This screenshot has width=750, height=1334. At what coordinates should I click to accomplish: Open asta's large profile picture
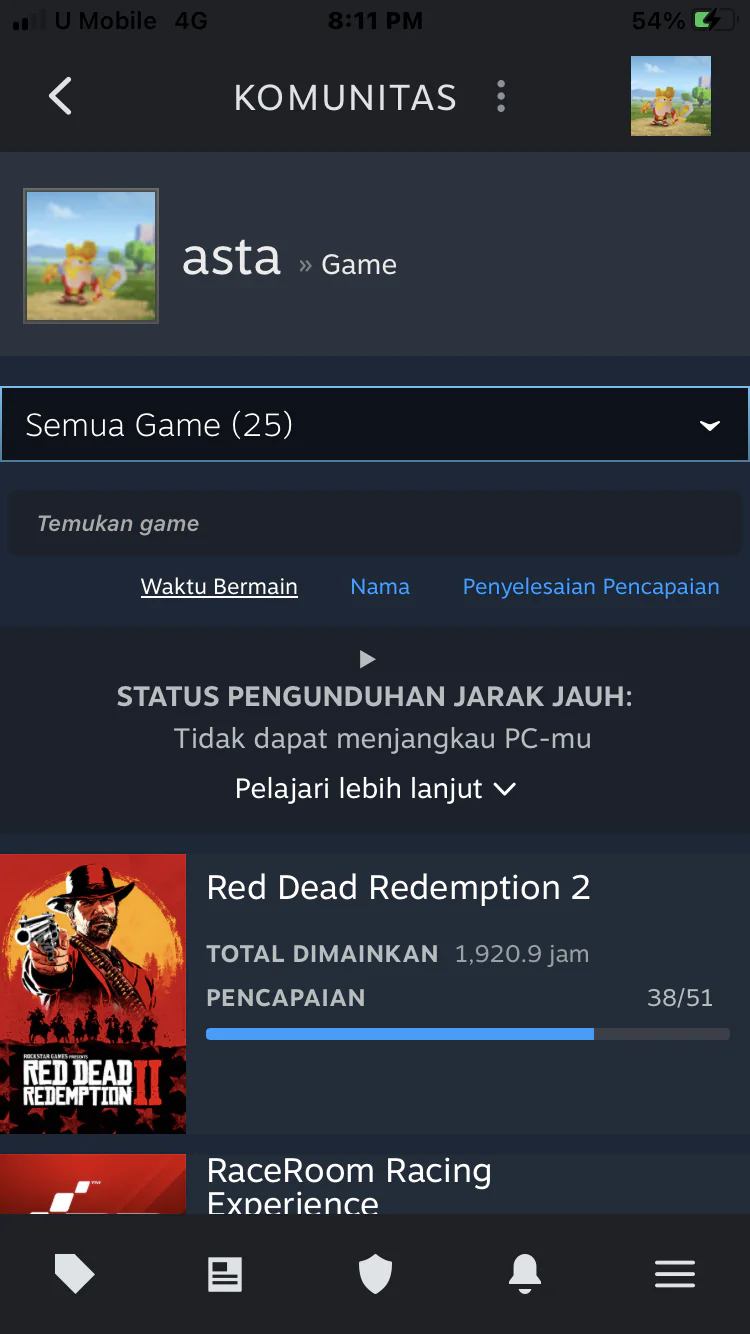tap(91, 256)
